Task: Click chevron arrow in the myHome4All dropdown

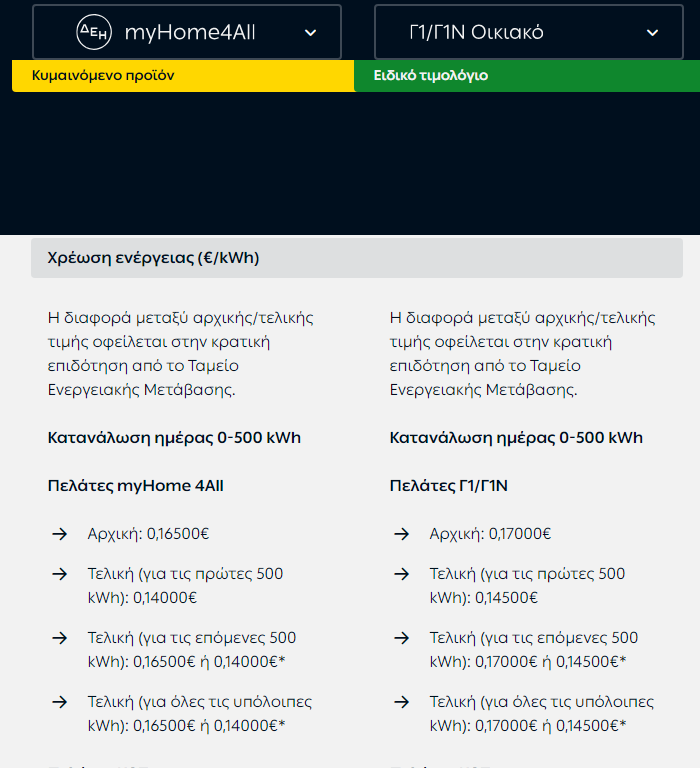Action: 310,33
